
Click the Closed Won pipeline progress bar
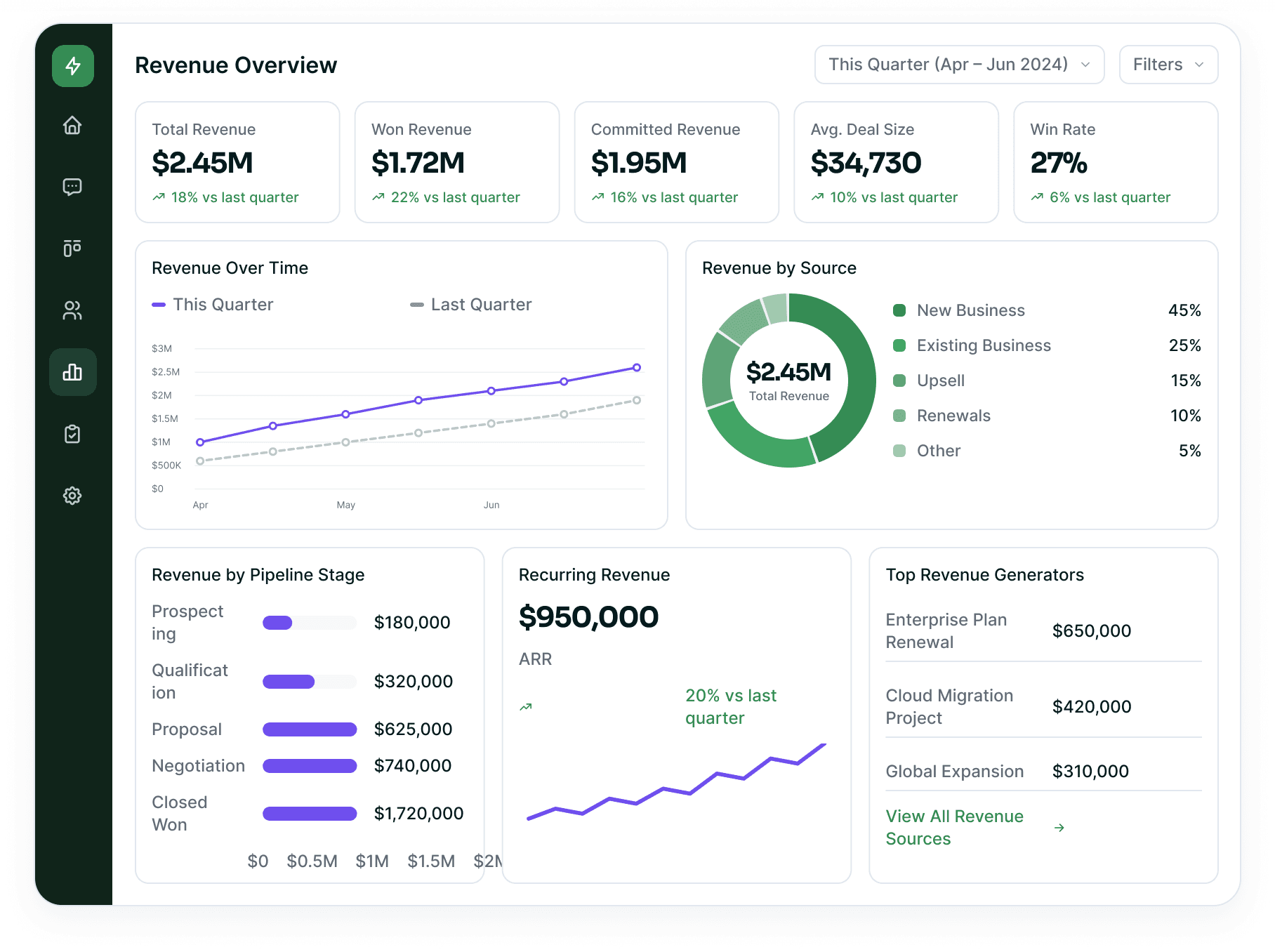[310, 814]
